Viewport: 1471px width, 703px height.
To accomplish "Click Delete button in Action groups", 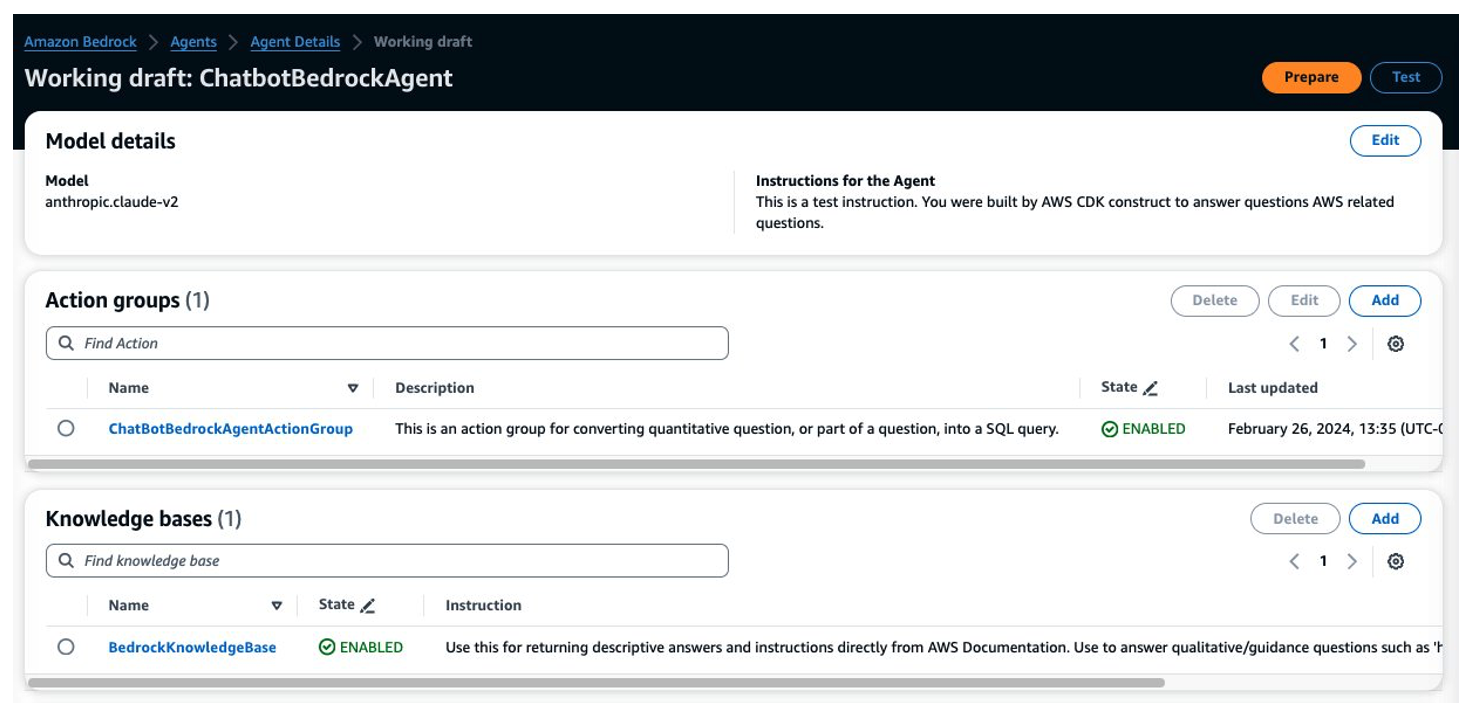I will tap(1214, 300).
